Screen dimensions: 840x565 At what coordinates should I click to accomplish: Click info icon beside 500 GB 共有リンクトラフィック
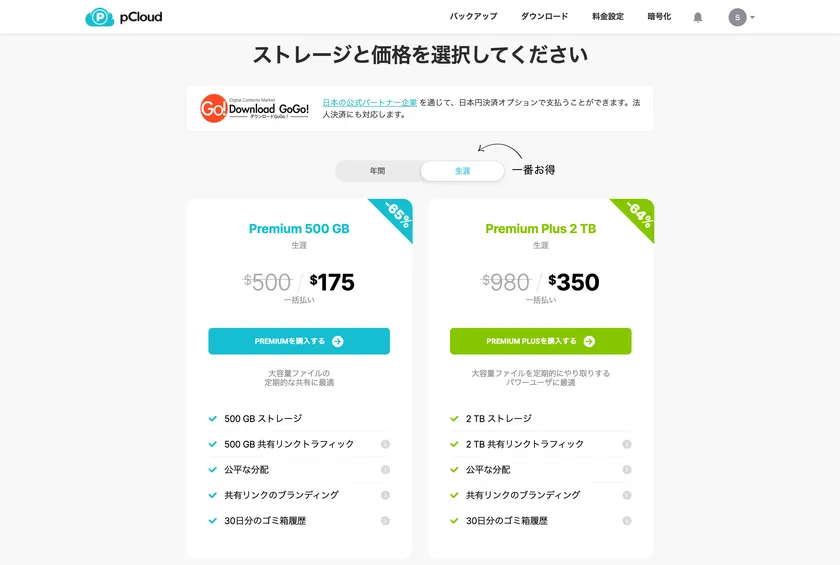385,444
